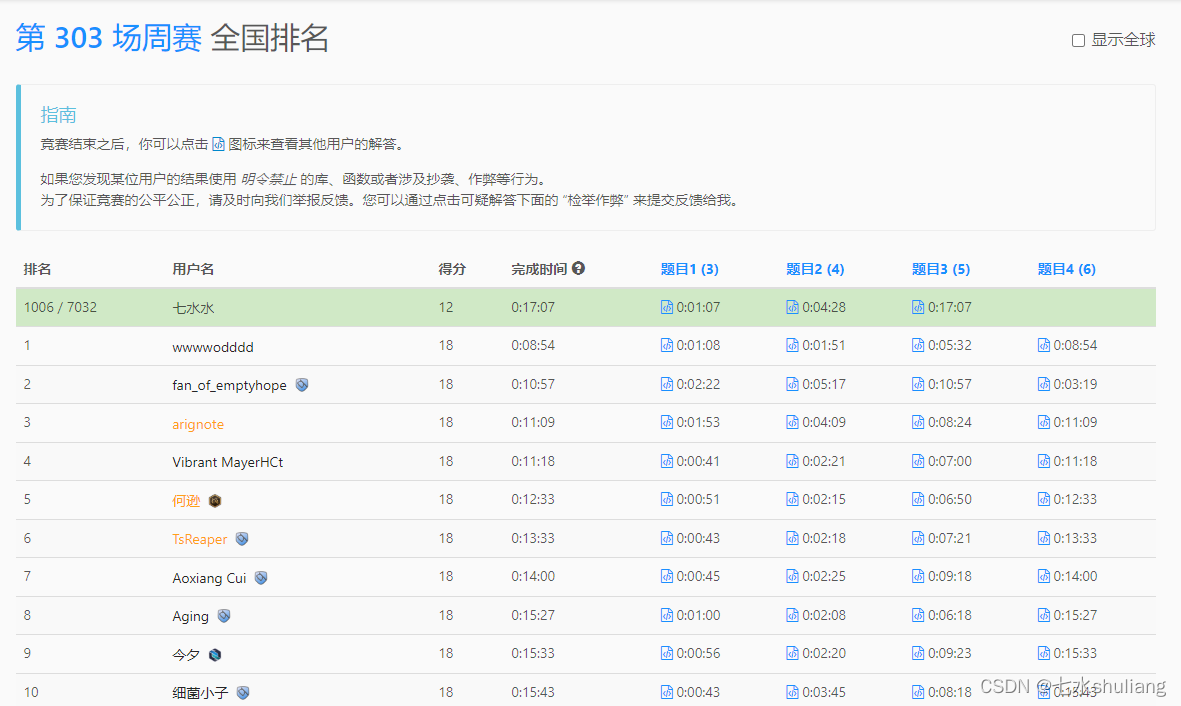Viewport: 1181px width, 706px height.
Task: Open wwwwodddd's problem 1 solution code icon
Action: click(x=667, y=346)
